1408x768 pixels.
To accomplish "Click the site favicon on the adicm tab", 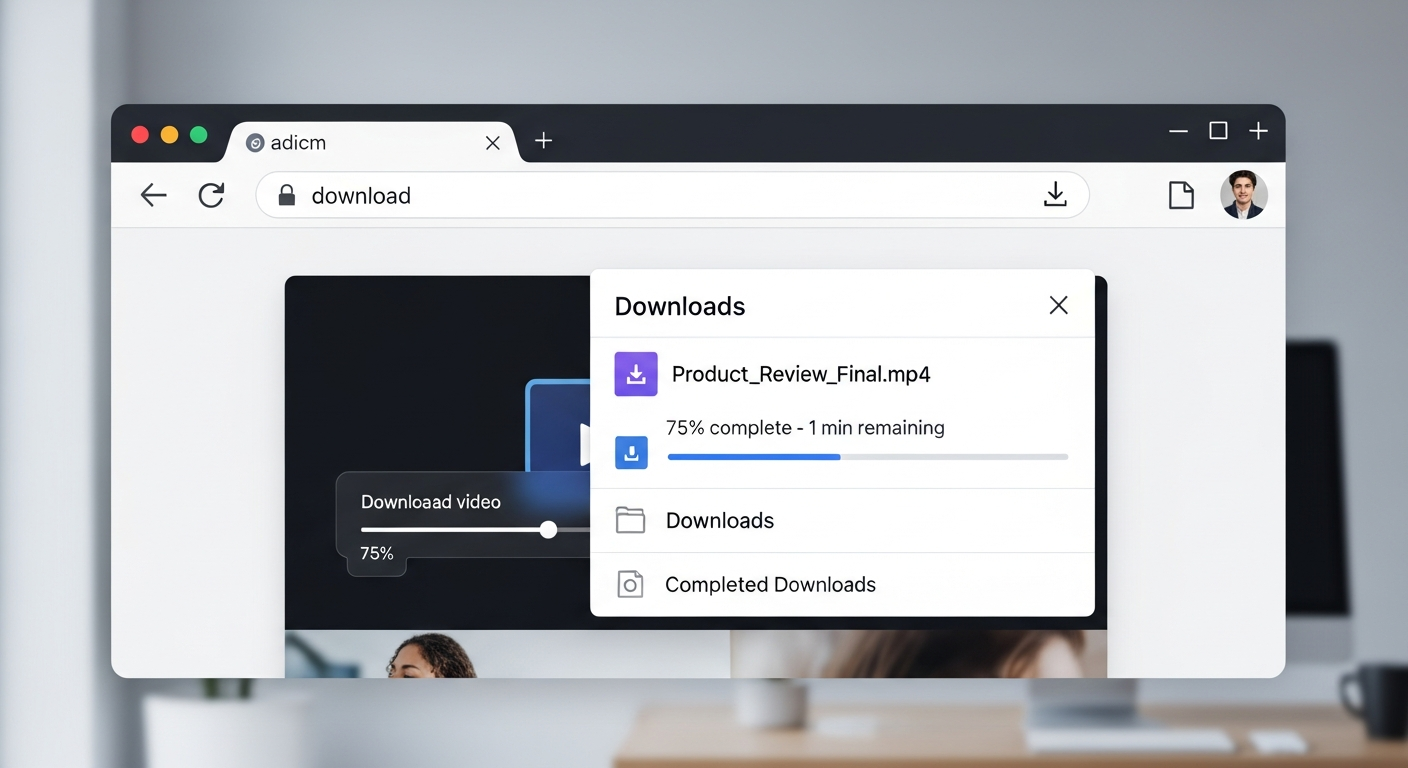I will tap(255, 143).
